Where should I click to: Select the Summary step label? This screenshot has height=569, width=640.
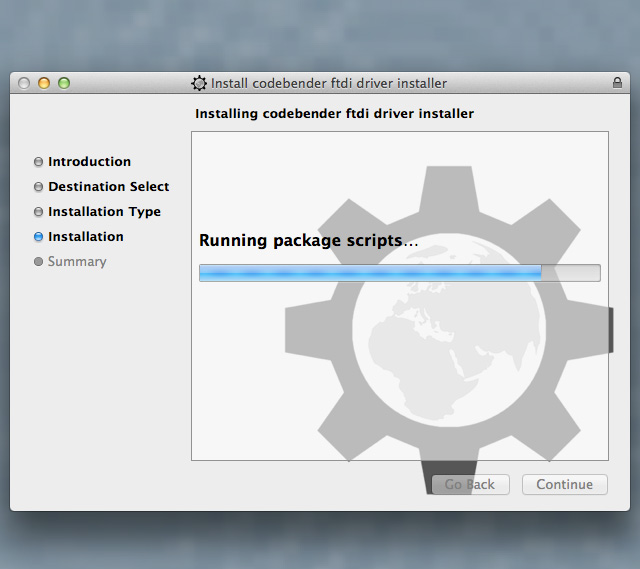coord(77,262)
